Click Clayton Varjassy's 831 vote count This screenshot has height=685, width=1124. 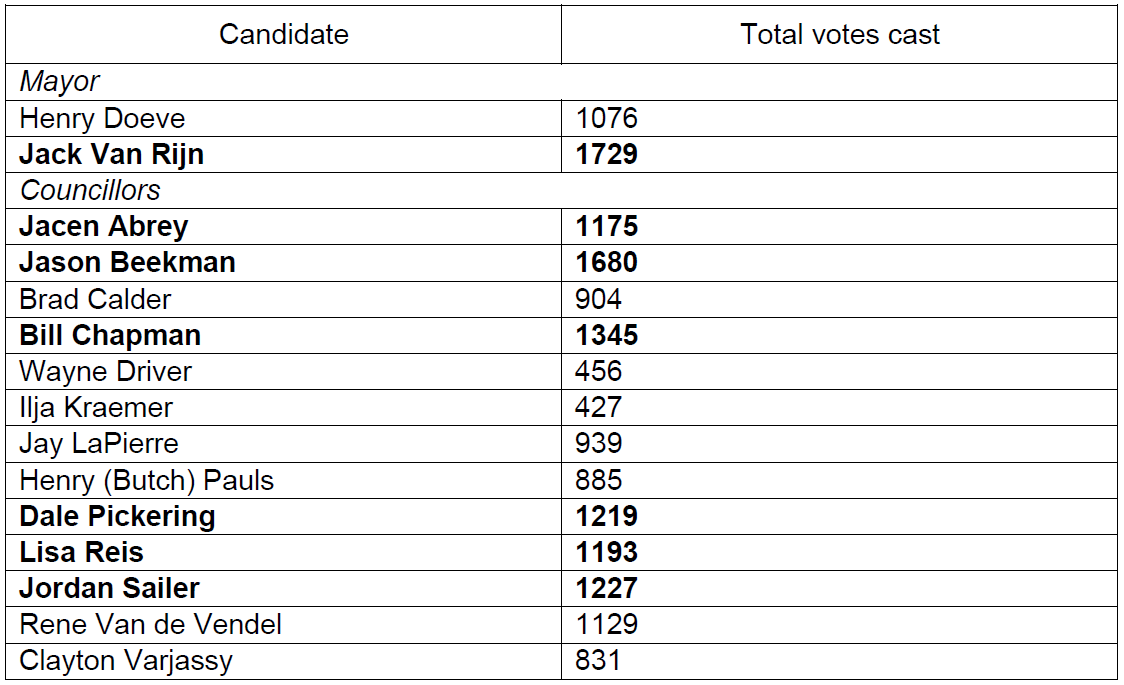(597, 661)
